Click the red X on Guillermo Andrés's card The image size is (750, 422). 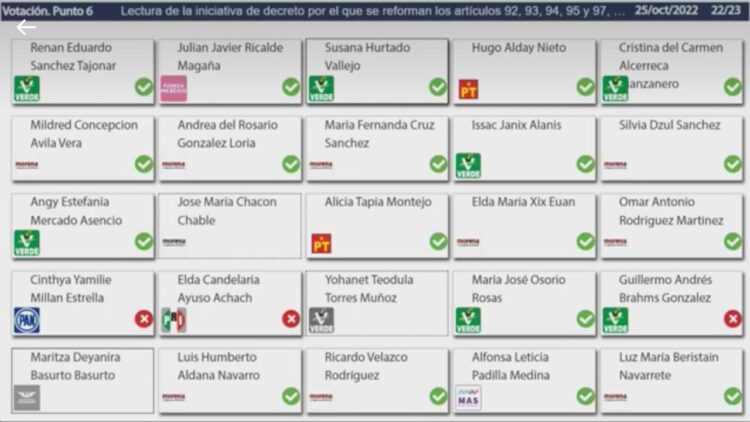732,319
